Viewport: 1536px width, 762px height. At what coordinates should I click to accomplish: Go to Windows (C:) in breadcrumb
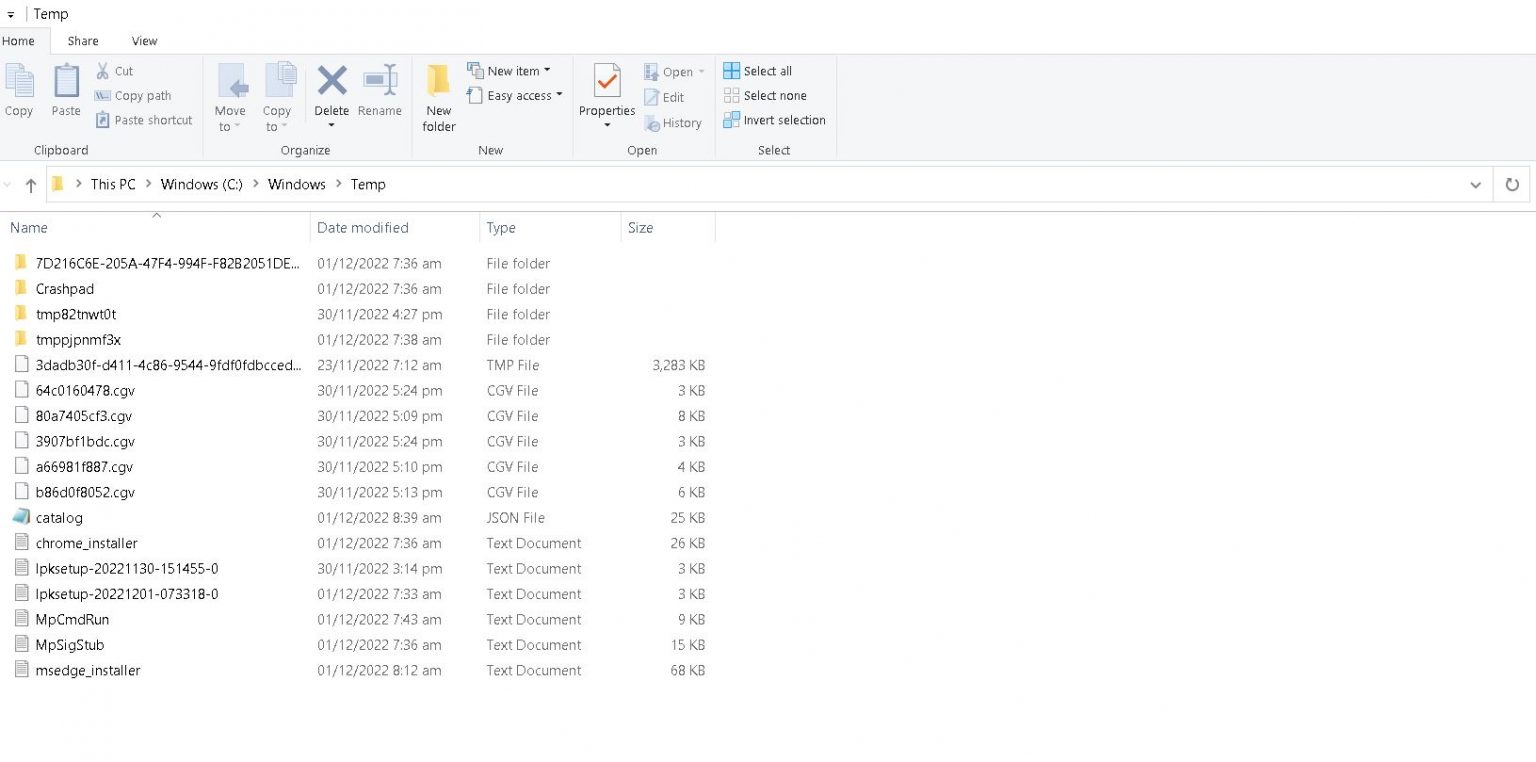tap(202, 184)
